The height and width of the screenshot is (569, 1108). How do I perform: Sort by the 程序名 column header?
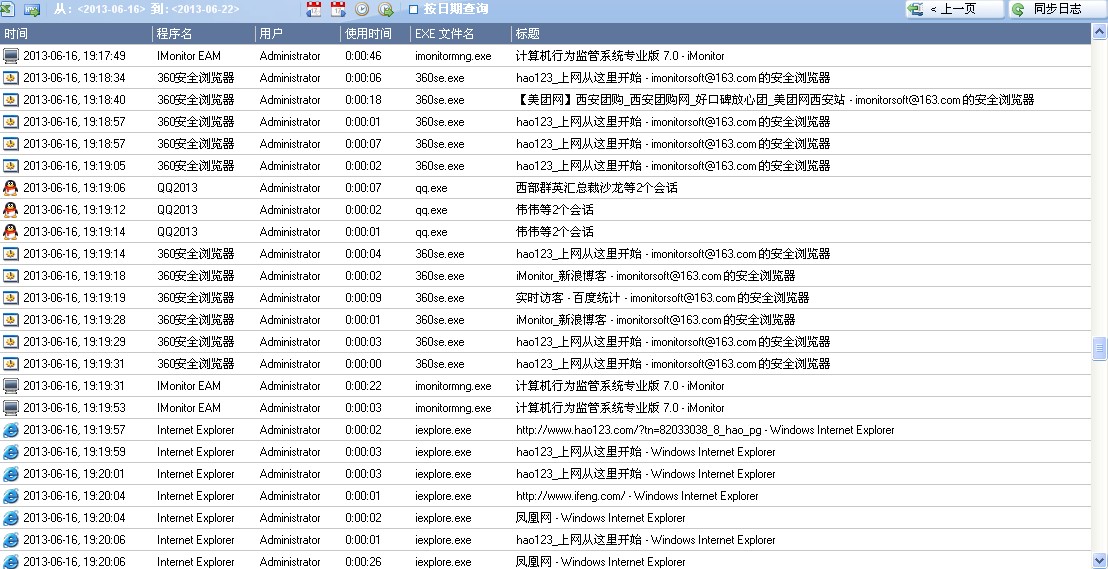pyautogui.click(x=204, y=33)
